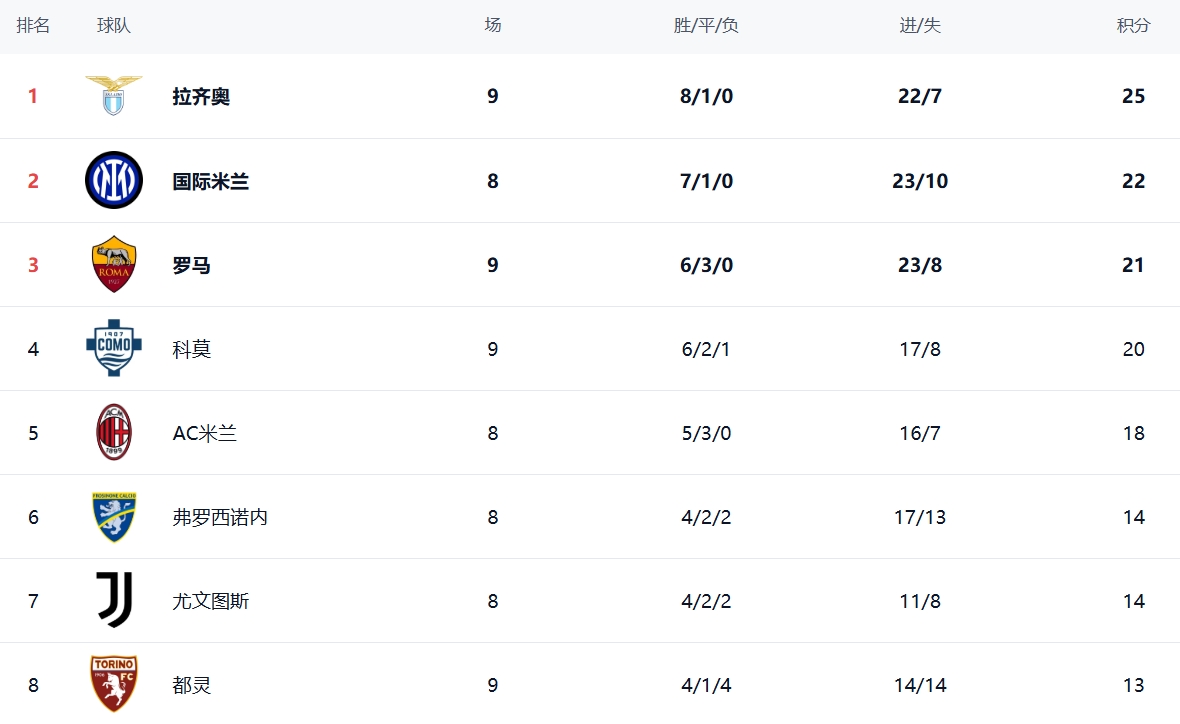Click Roma's 23/8 goals cell
1180x724 pixels.
point(920,266)
